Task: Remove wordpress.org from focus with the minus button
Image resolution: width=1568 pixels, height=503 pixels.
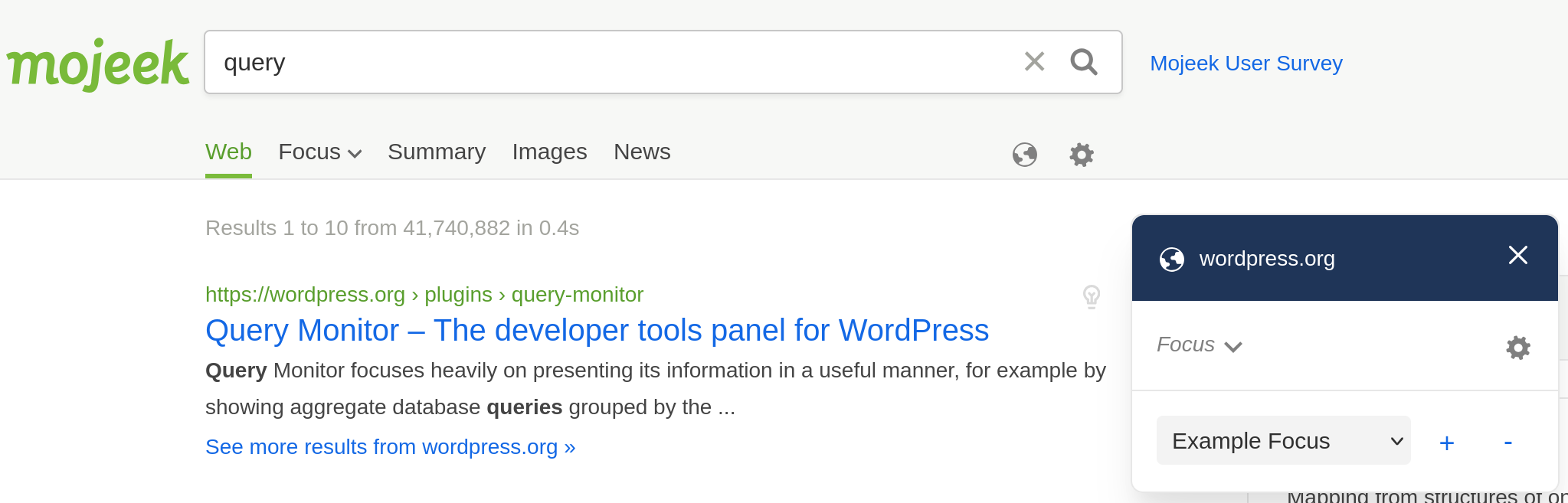Action: click(1507, 442)
